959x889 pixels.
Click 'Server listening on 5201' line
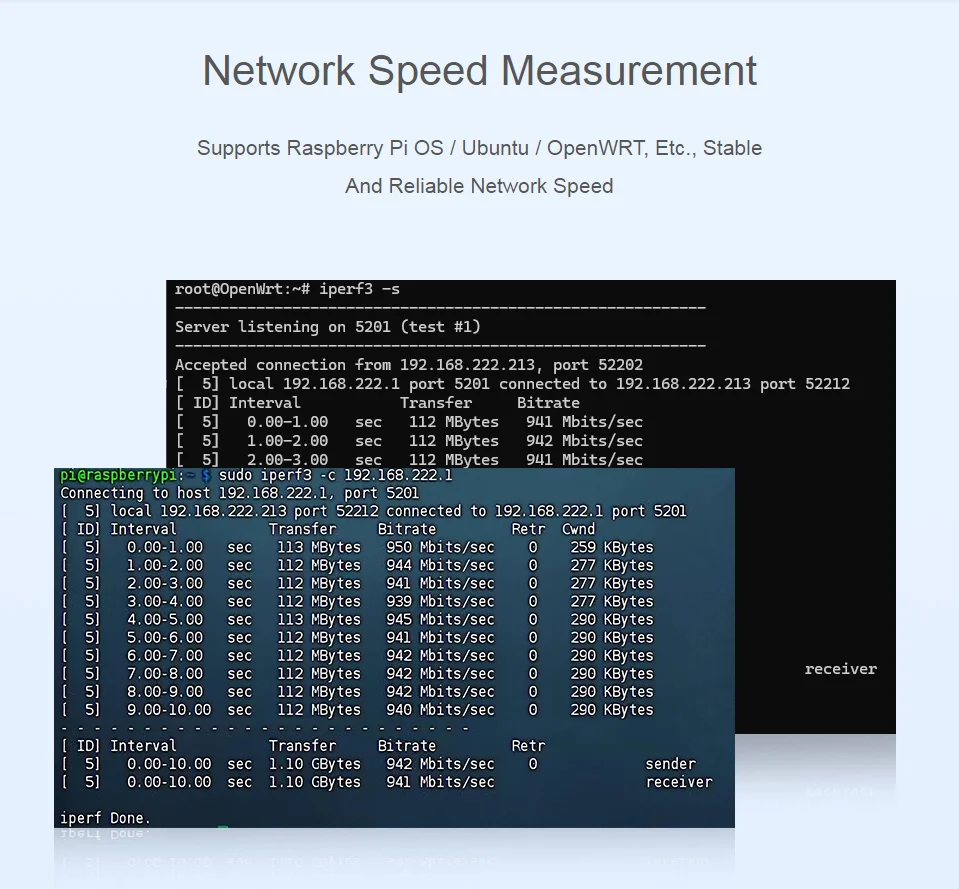[x=328, y=326]
